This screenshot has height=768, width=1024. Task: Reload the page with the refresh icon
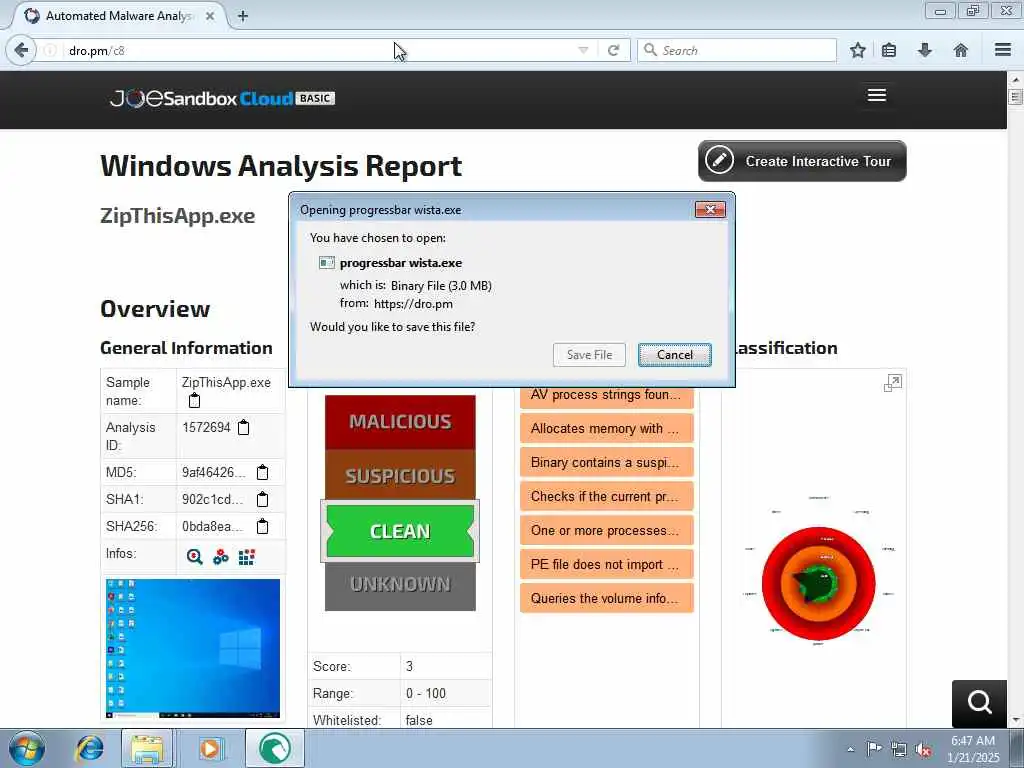click(x=613, y=50)
